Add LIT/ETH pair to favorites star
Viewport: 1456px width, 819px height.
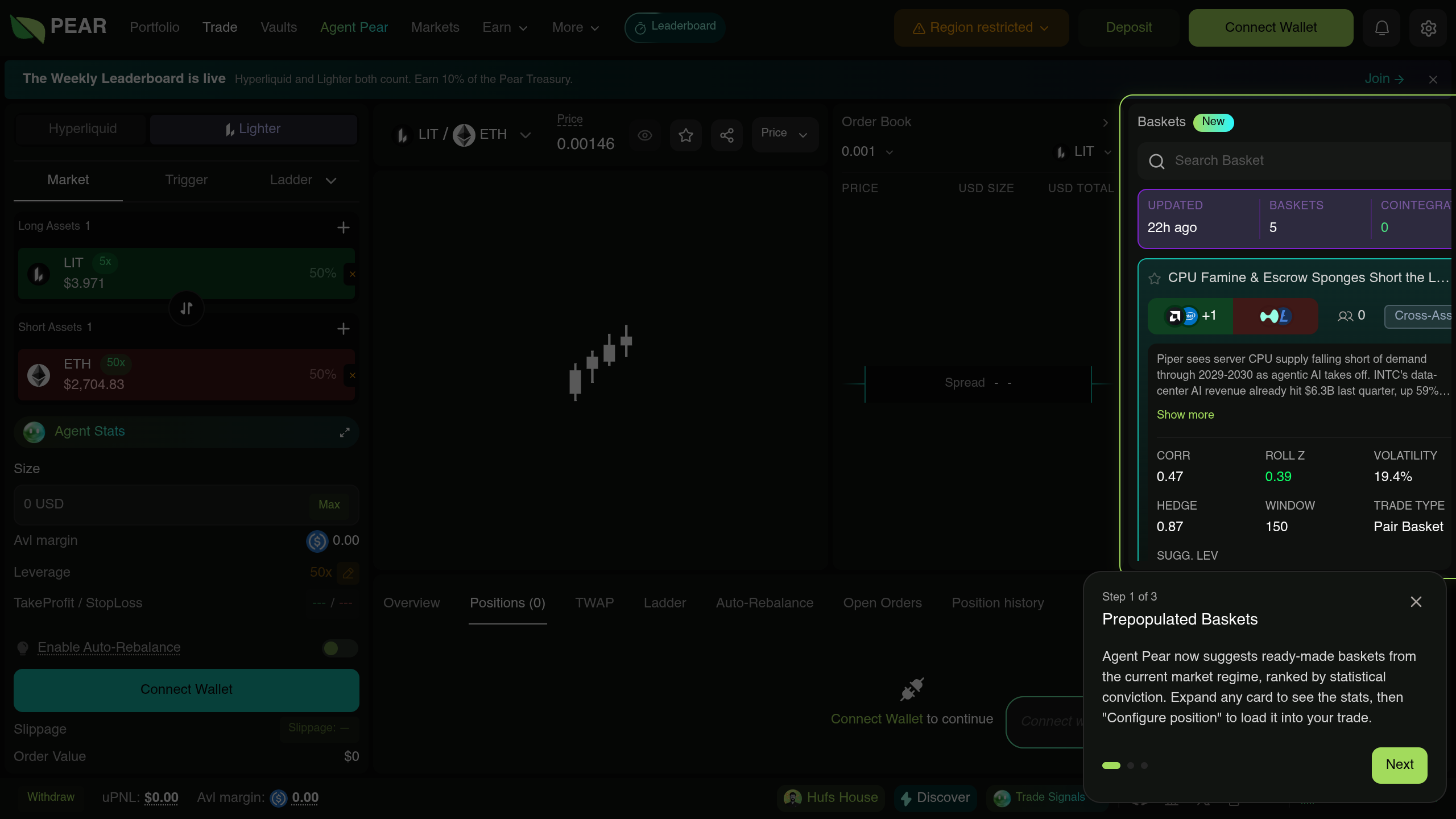tap(686, 135)
